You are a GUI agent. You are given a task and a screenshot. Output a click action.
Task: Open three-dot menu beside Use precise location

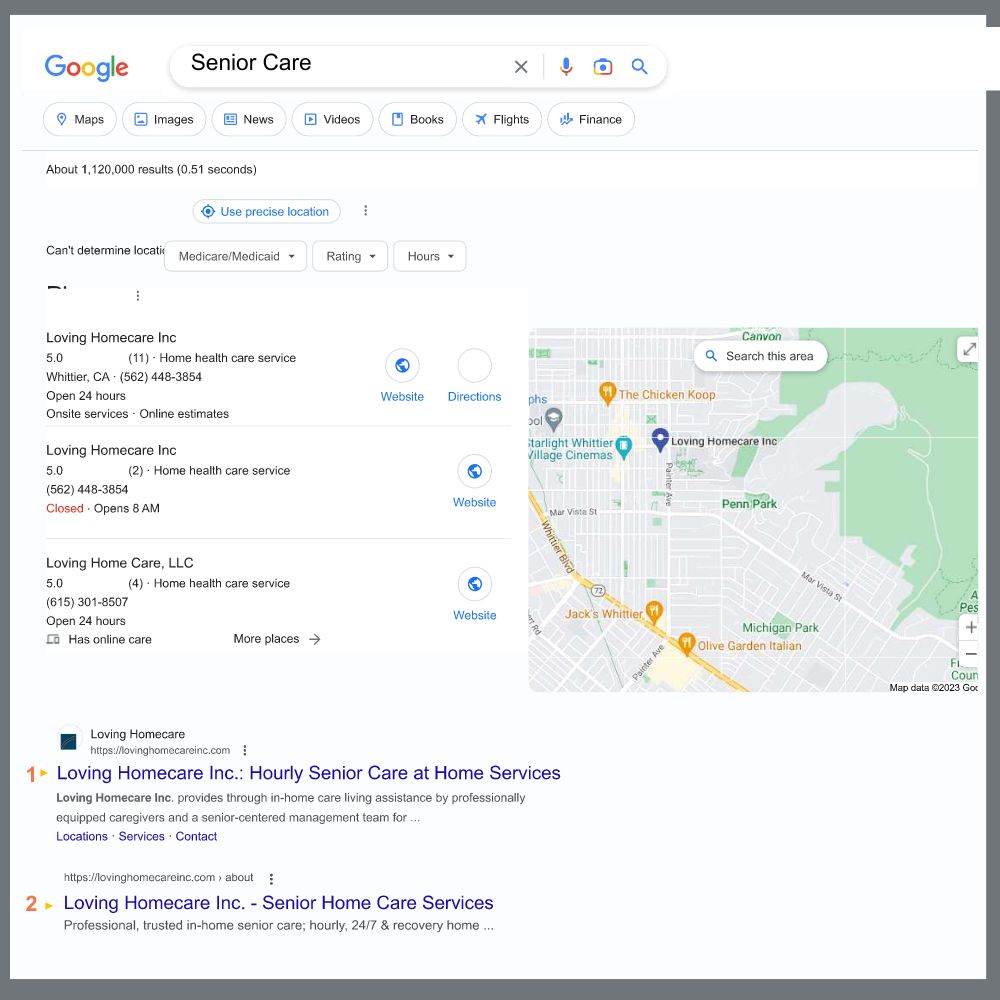(x=365, y=210)
